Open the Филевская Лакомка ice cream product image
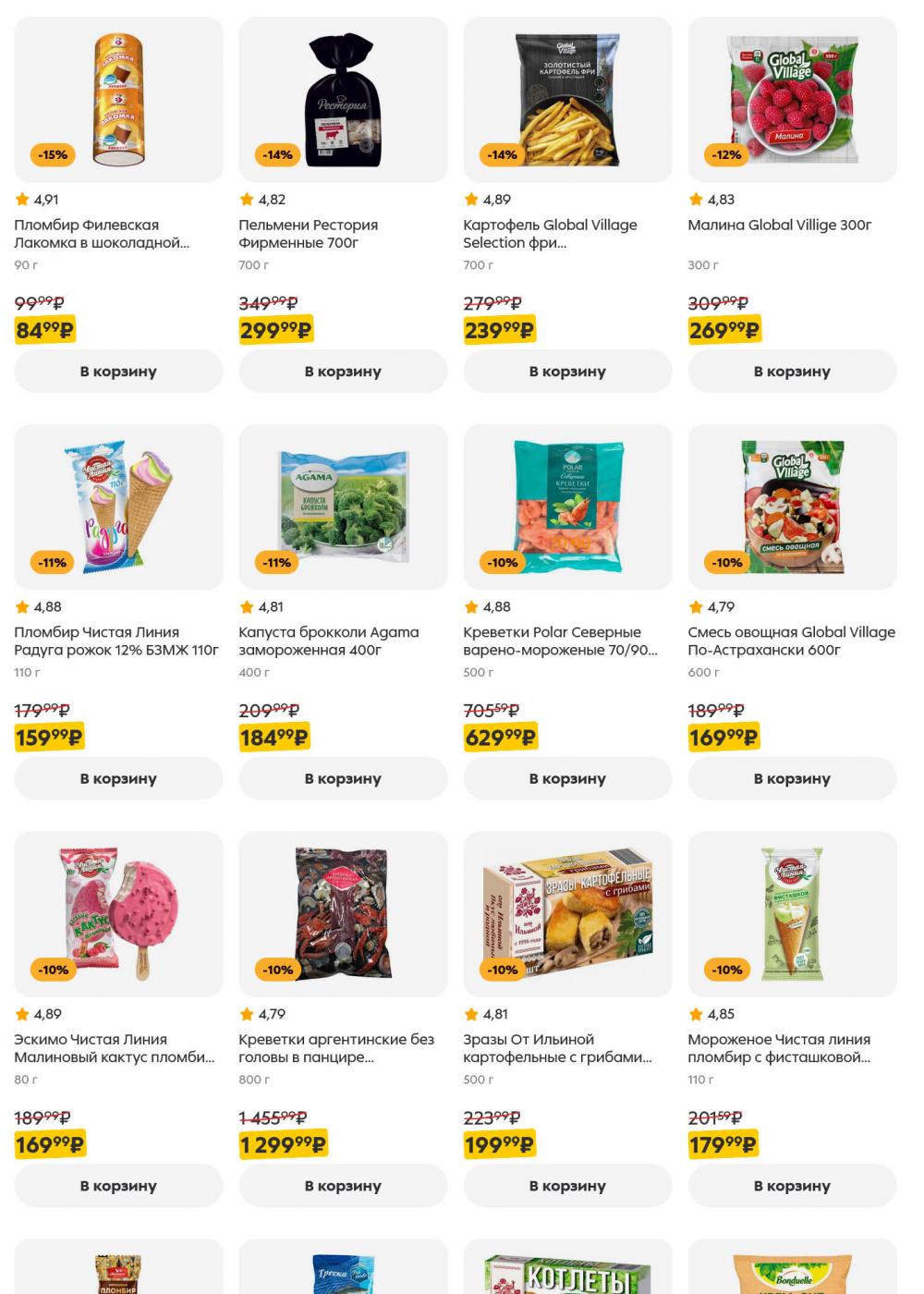 click(118, 99)
